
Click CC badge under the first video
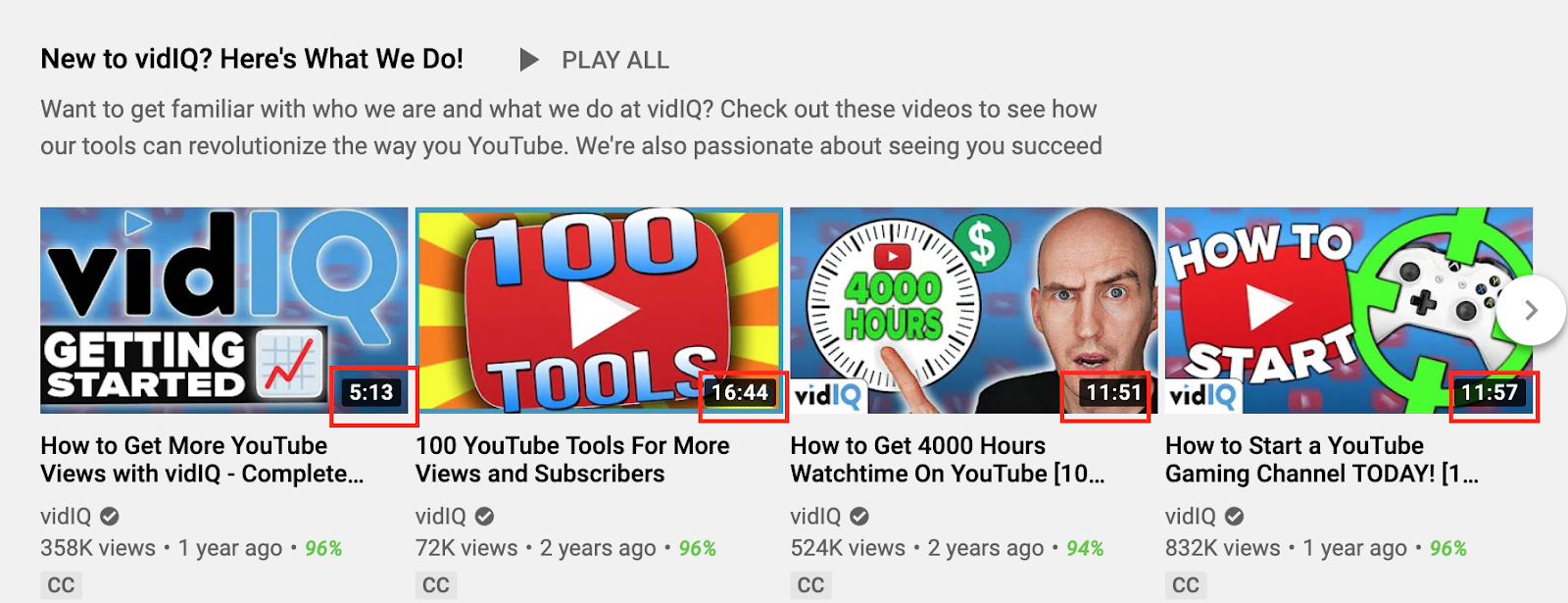point(61,585)
